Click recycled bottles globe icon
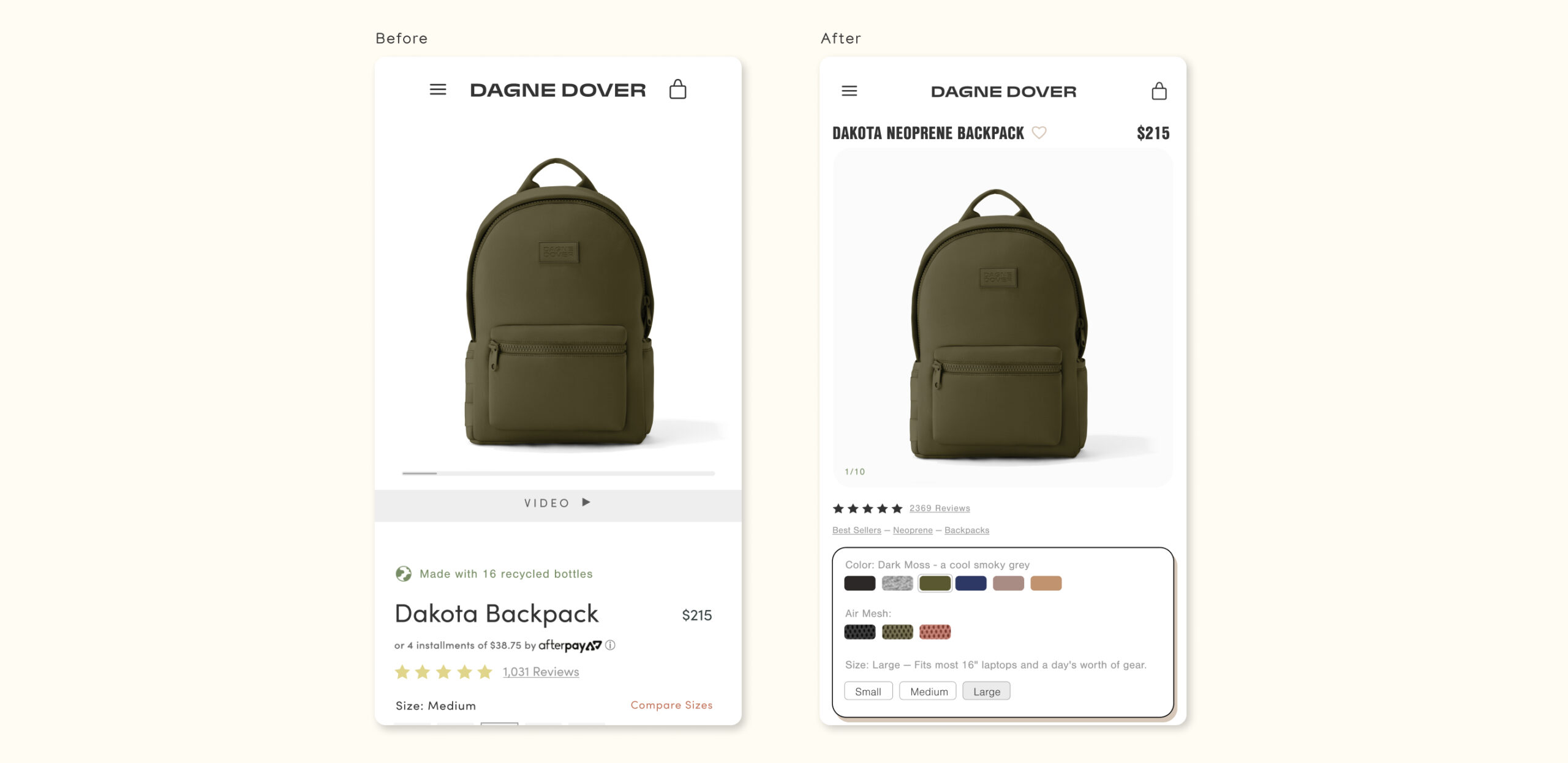Screen dimensions: 1568x763 point(403,574)
